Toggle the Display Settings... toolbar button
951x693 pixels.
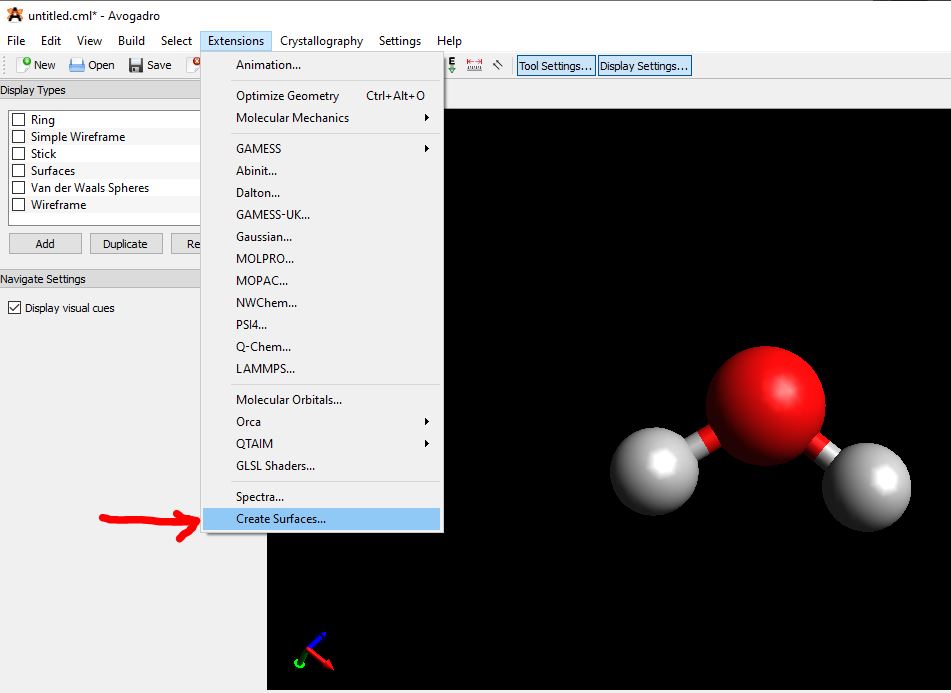tap(644, 66)
